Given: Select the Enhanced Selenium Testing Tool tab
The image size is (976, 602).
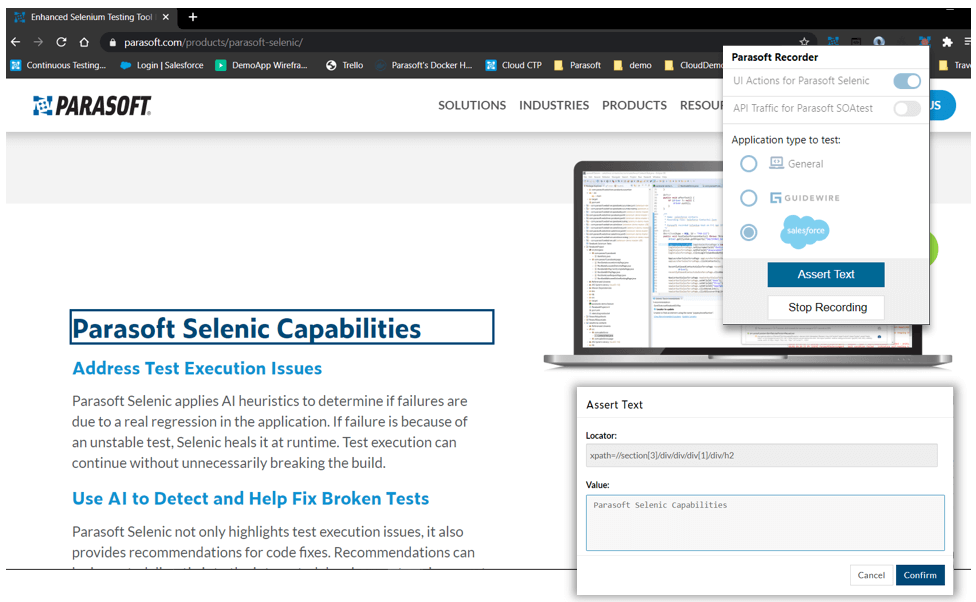Looking at the screenshot, I should click(92, 17).
